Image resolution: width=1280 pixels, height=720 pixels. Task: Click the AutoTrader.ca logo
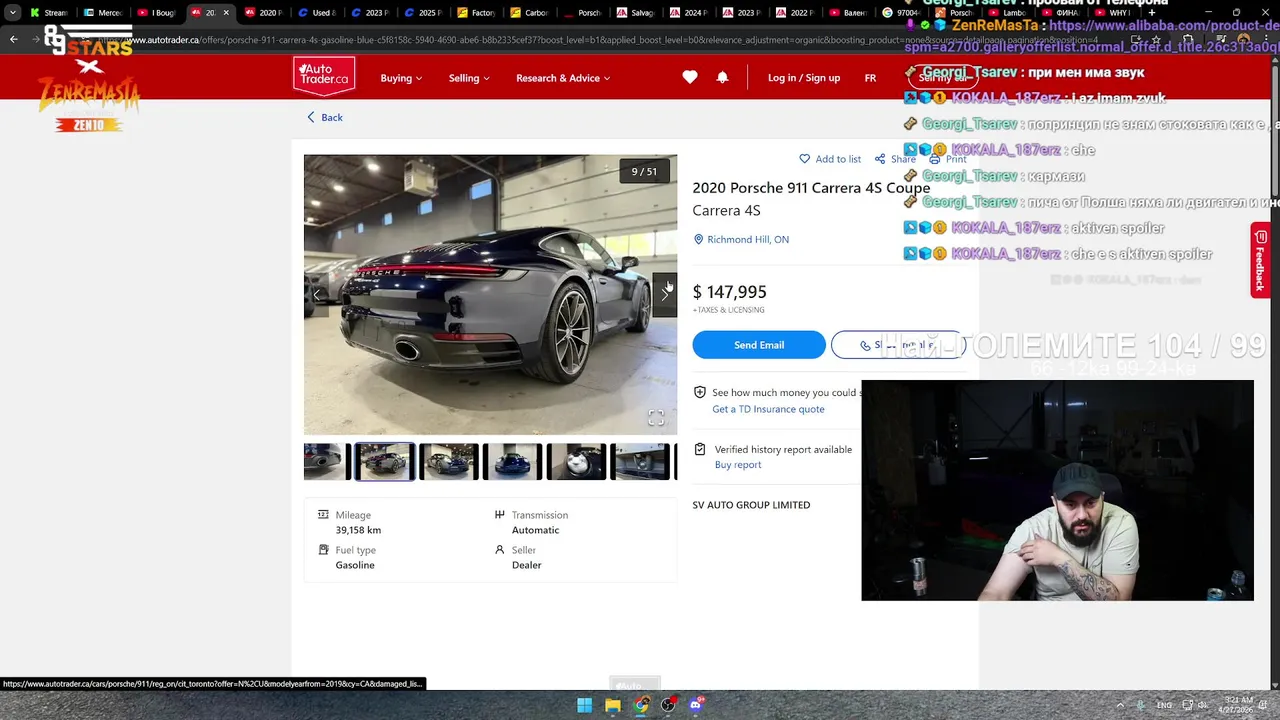tap(323, 76)
